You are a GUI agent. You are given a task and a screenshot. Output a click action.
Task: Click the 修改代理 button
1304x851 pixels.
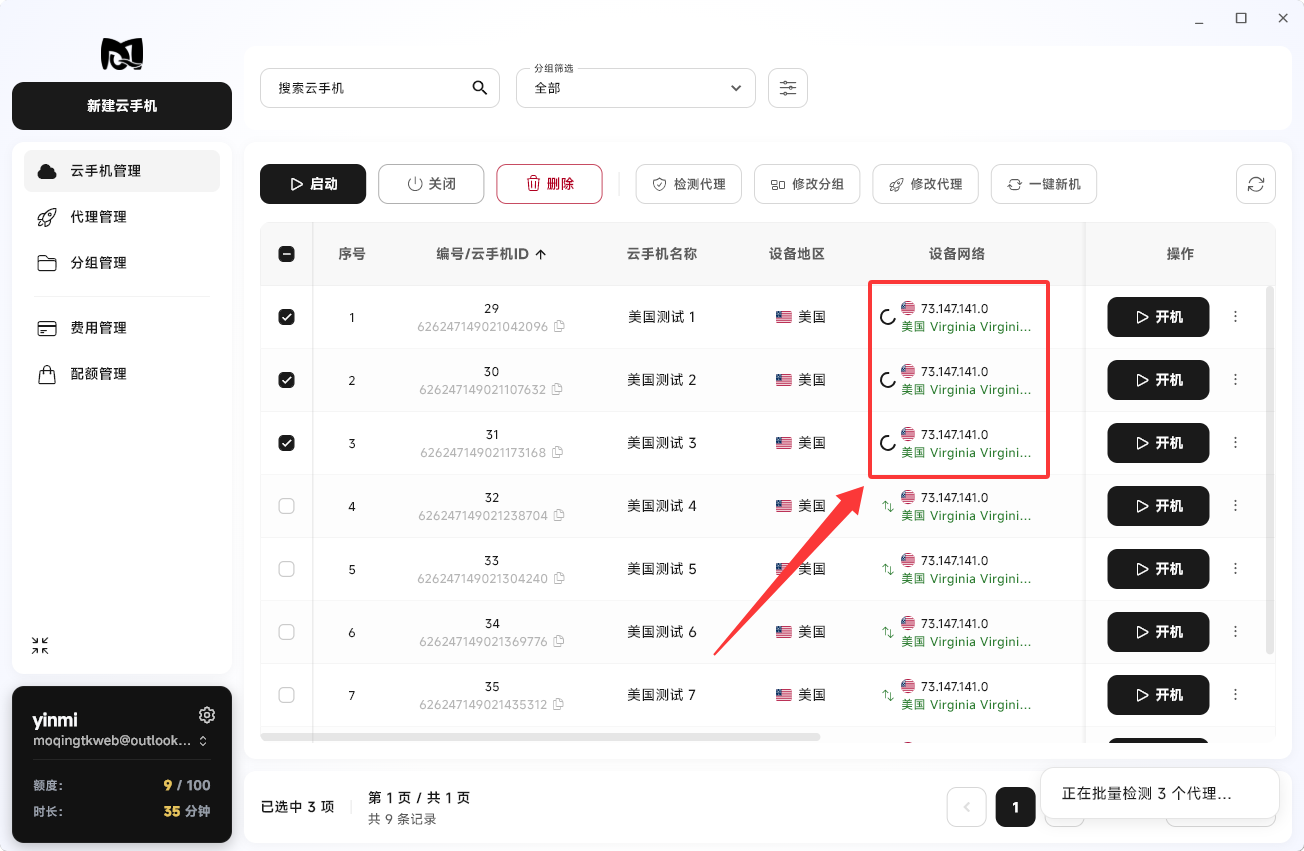925,184
